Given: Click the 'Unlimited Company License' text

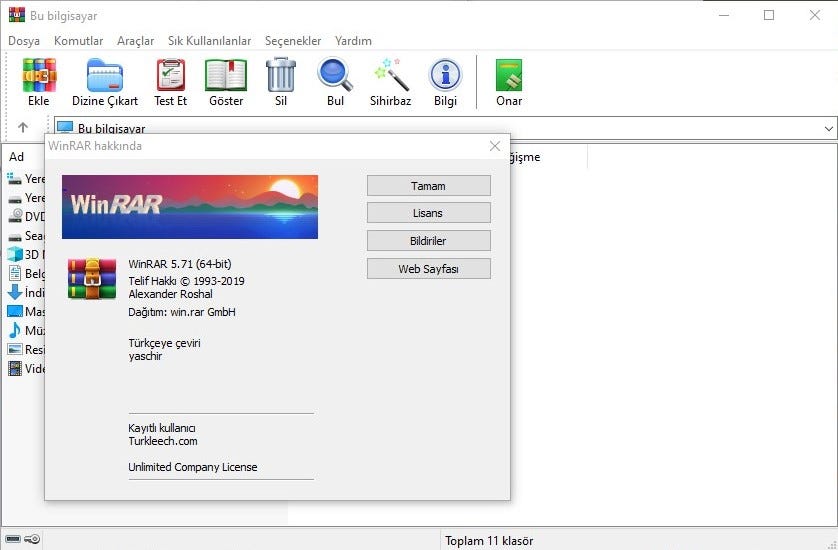Looking at the screenshot, I should [x=192, y=467].
